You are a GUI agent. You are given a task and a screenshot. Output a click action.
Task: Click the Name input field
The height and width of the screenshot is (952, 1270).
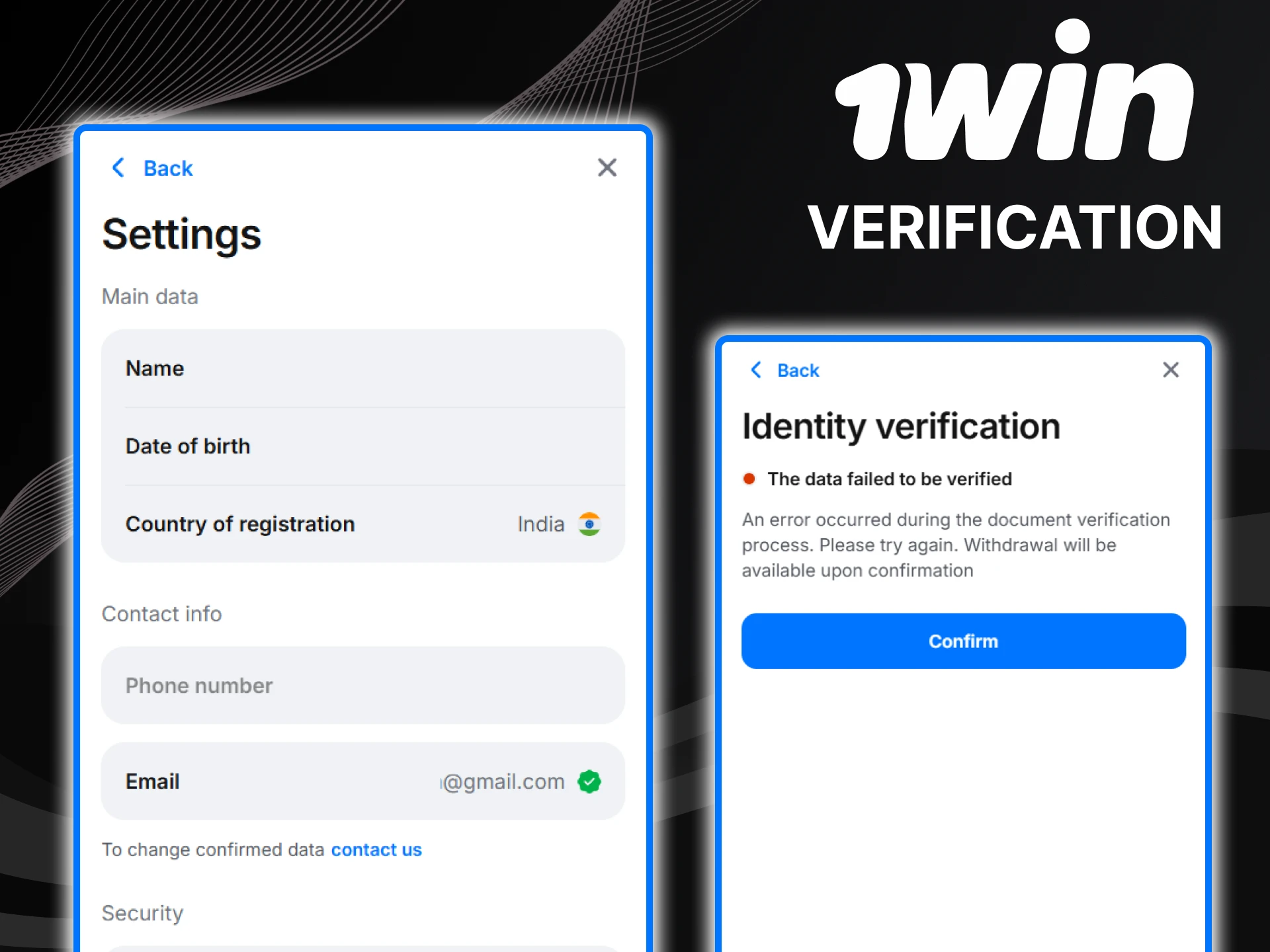click(x=362, y=368)
